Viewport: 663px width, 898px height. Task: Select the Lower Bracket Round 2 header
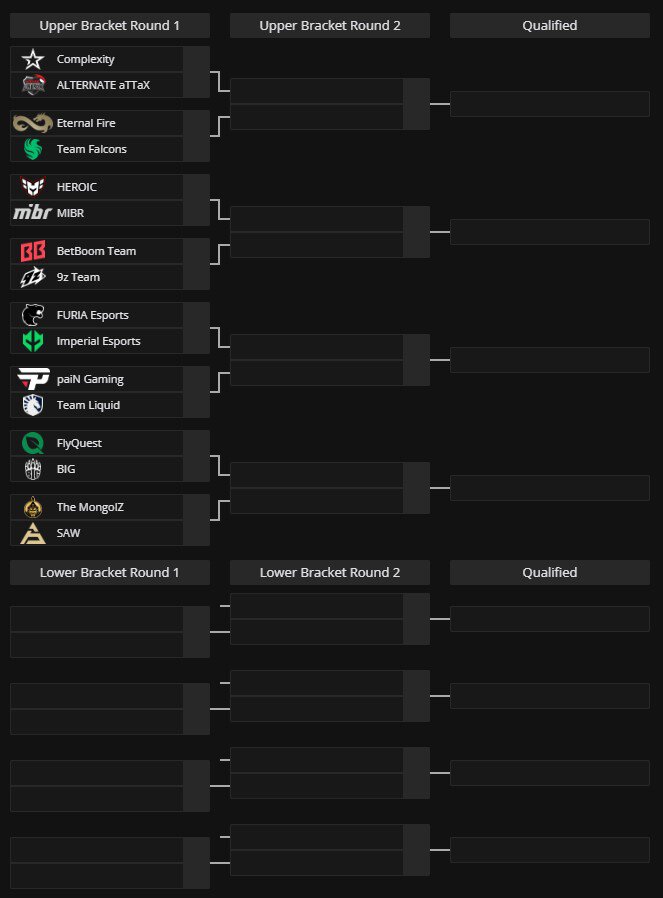click(x=330, y=572)
